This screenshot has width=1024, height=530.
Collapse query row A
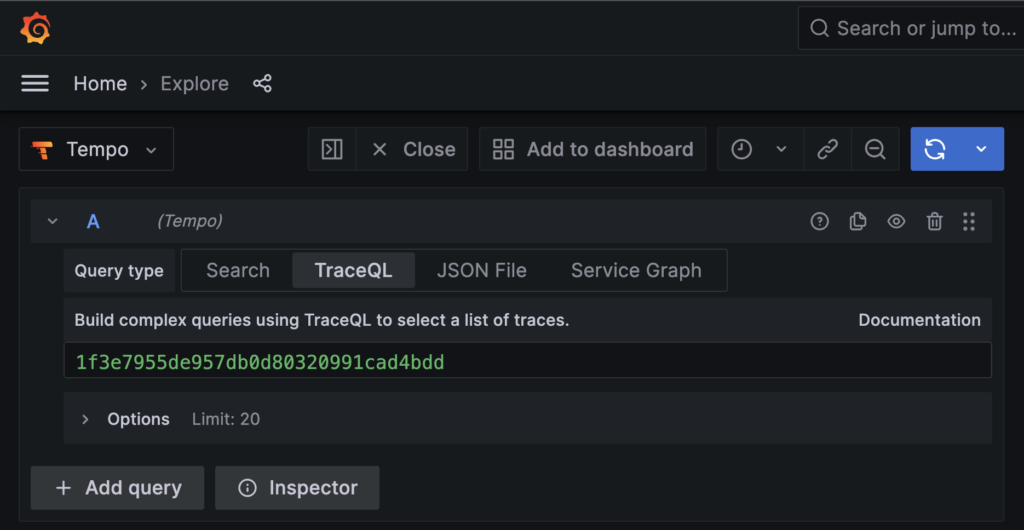coord(53,221)
